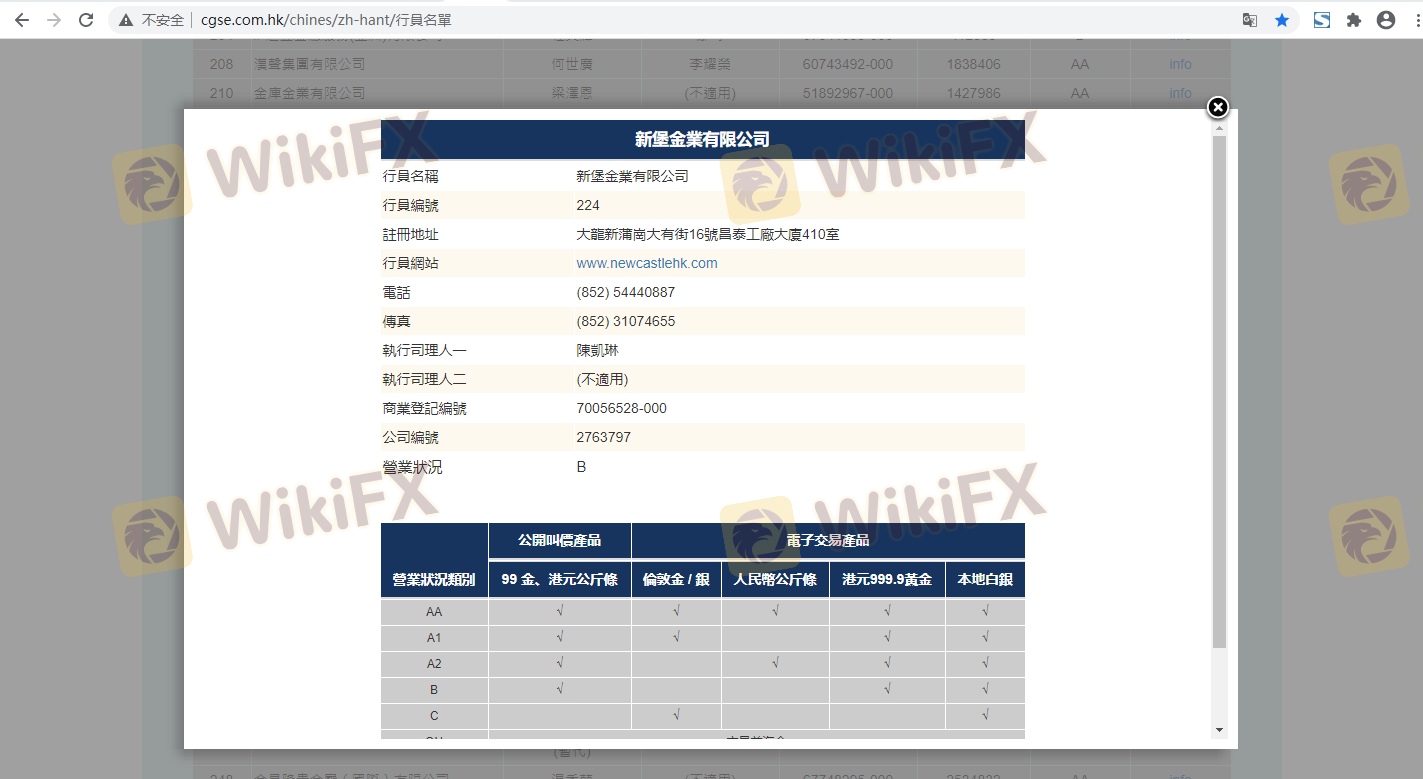The height and width of the screenshot is (779, 1423).
Task: Click 李耀榮 in background row 208
Action: tap(710, 64)
